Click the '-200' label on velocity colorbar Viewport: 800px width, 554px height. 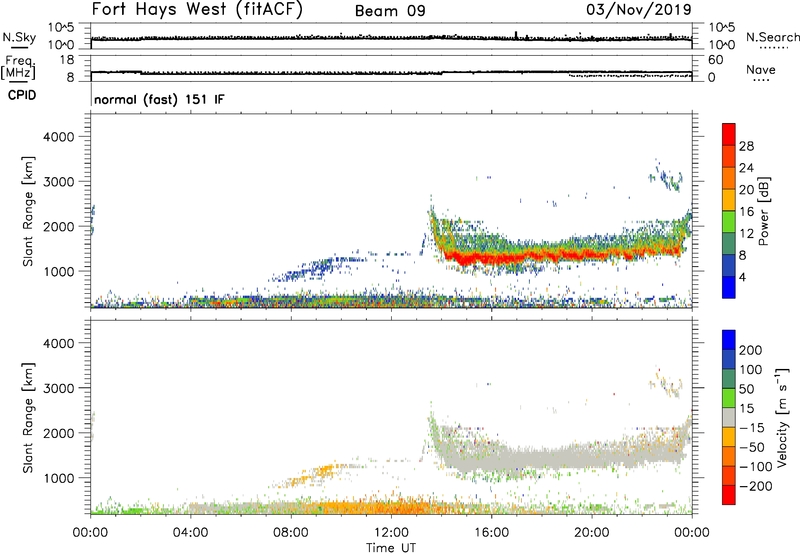(756, 486)
